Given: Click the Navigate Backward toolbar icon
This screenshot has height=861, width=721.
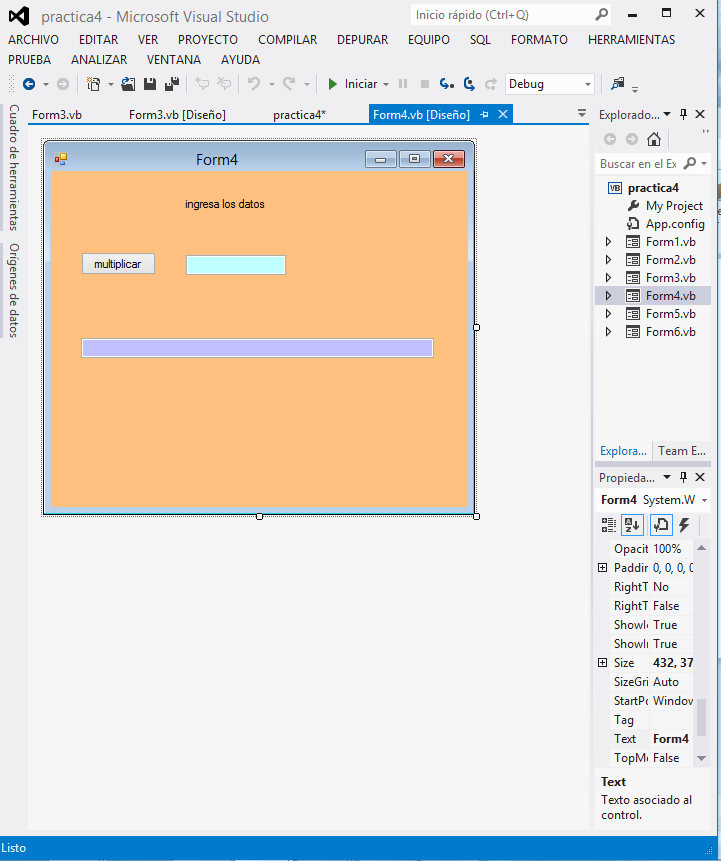Looking at the screenshot, I should [x=29, y=84].
